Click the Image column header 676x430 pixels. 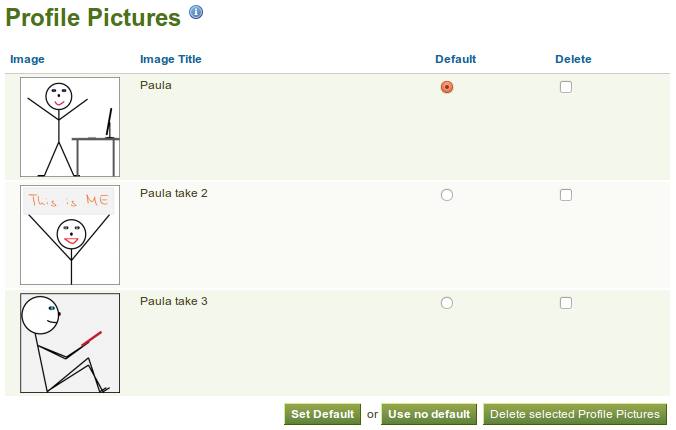27,59
